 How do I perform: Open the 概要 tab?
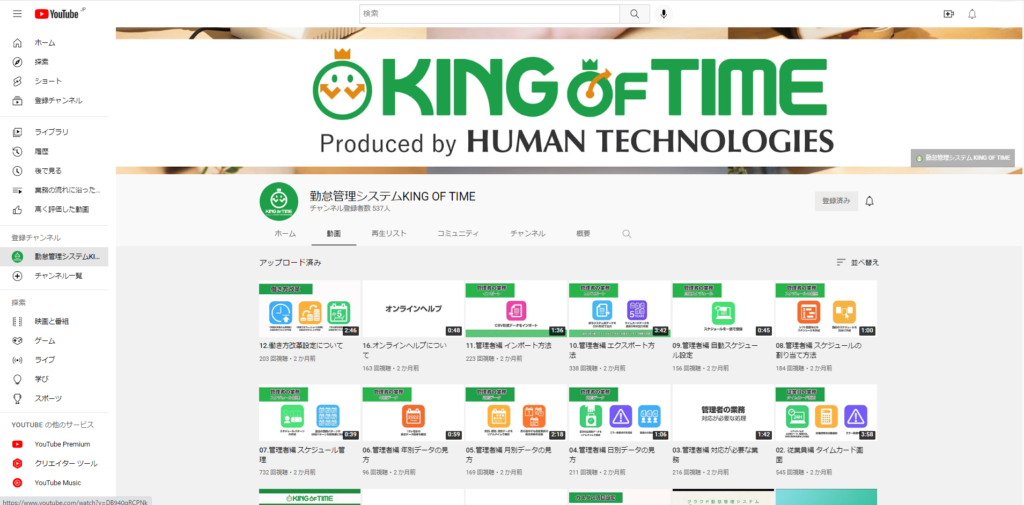point(583,233)
